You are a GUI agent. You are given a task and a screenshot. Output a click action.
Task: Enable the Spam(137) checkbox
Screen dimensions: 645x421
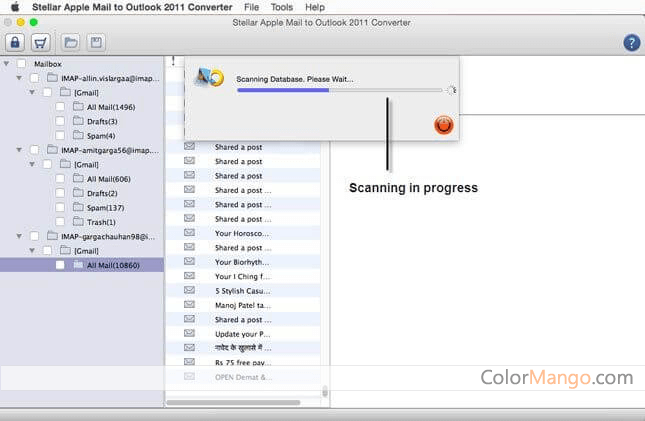point(62,207)
